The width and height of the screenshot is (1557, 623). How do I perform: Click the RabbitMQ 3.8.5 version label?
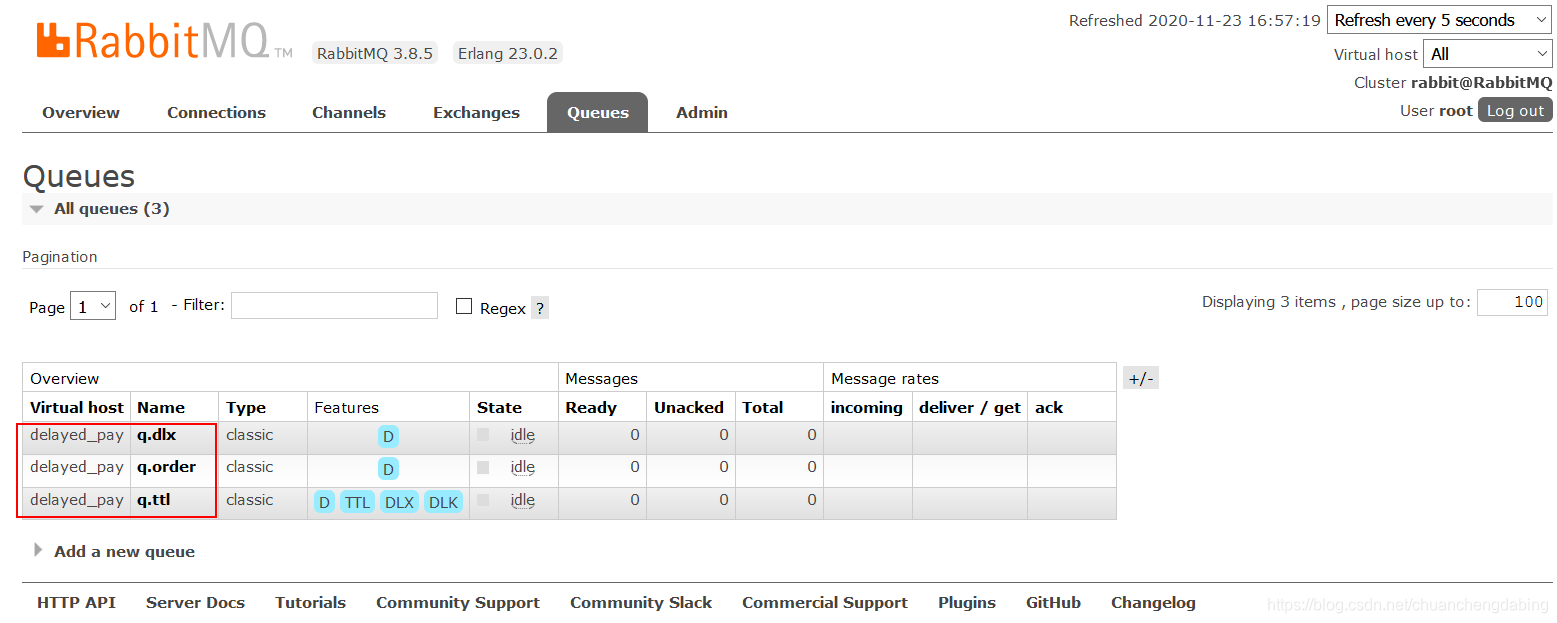(x=375, y=53)
